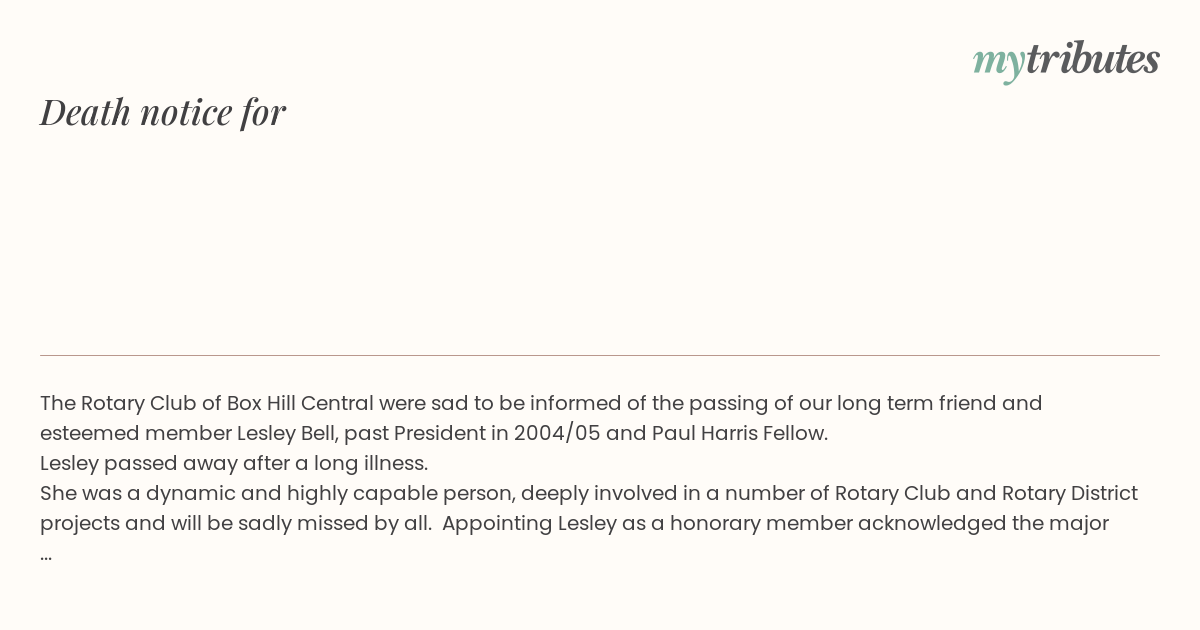Click the mytributes logo

point(1066,60)
